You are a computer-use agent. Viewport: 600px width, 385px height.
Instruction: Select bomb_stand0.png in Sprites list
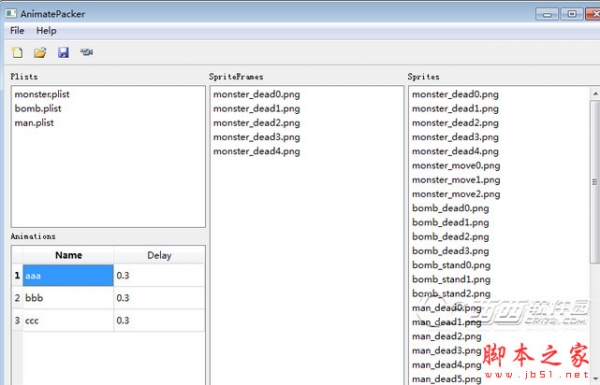pos(451,265)
